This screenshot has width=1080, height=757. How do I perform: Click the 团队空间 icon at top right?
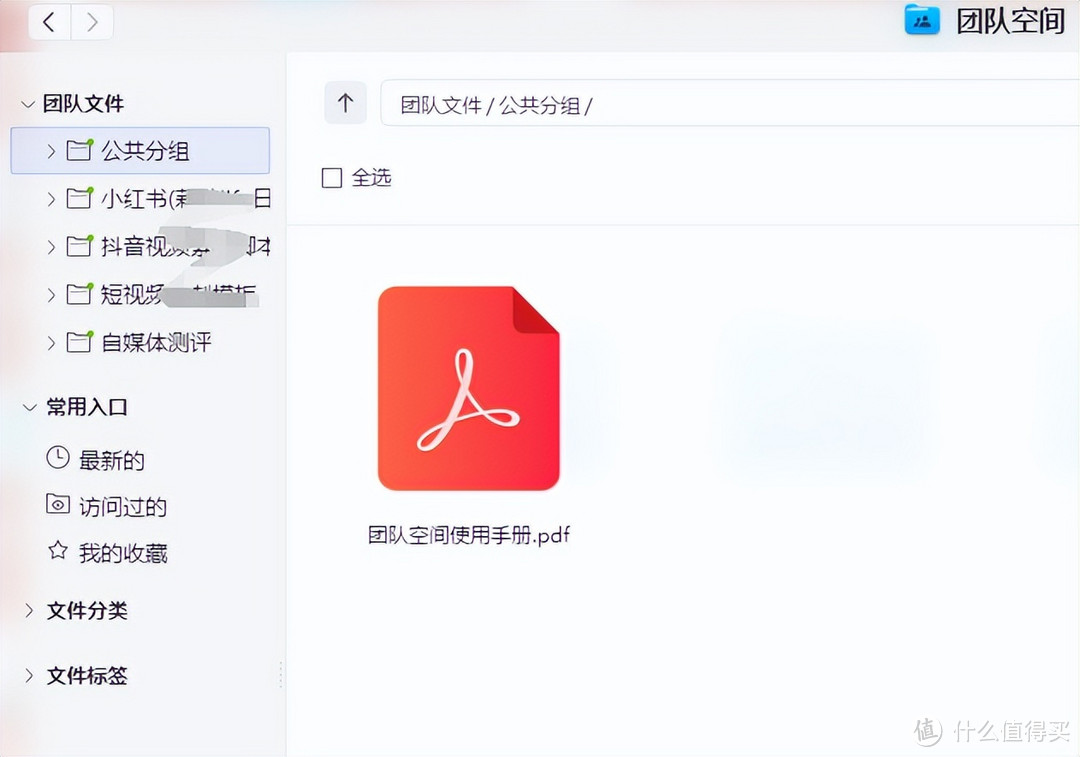click(921, 18)
